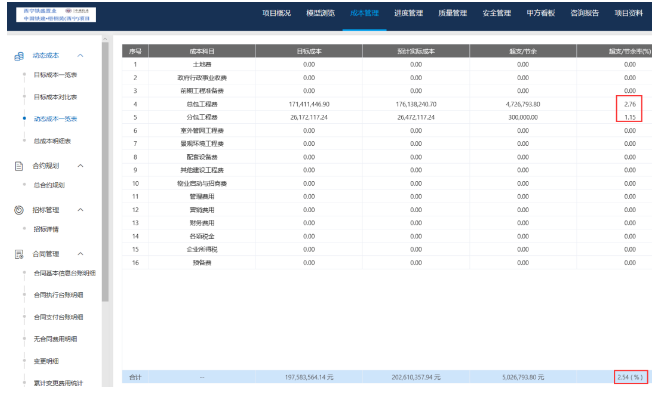Click the 配套设备费 cell in row 8
This screenshot has height=397, width=666.
tap(202, 157)
